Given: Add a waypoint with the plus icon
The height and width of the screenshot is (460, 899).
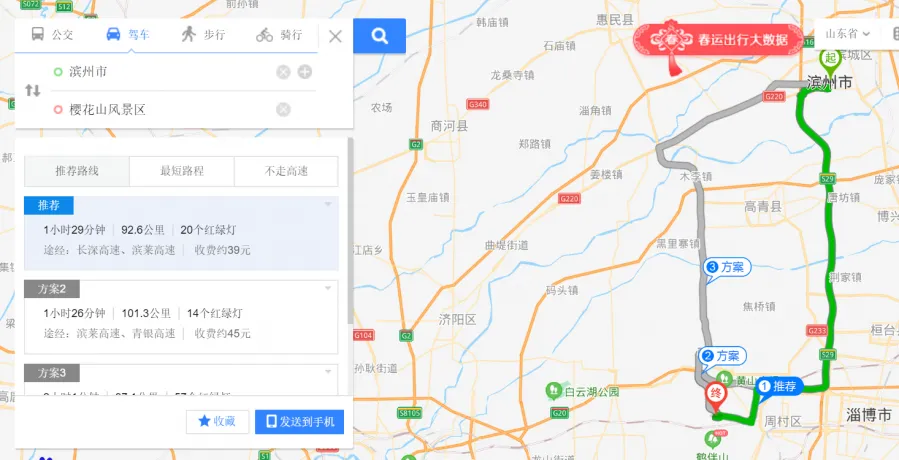Looking at the screenshot, I should point(304,72).
